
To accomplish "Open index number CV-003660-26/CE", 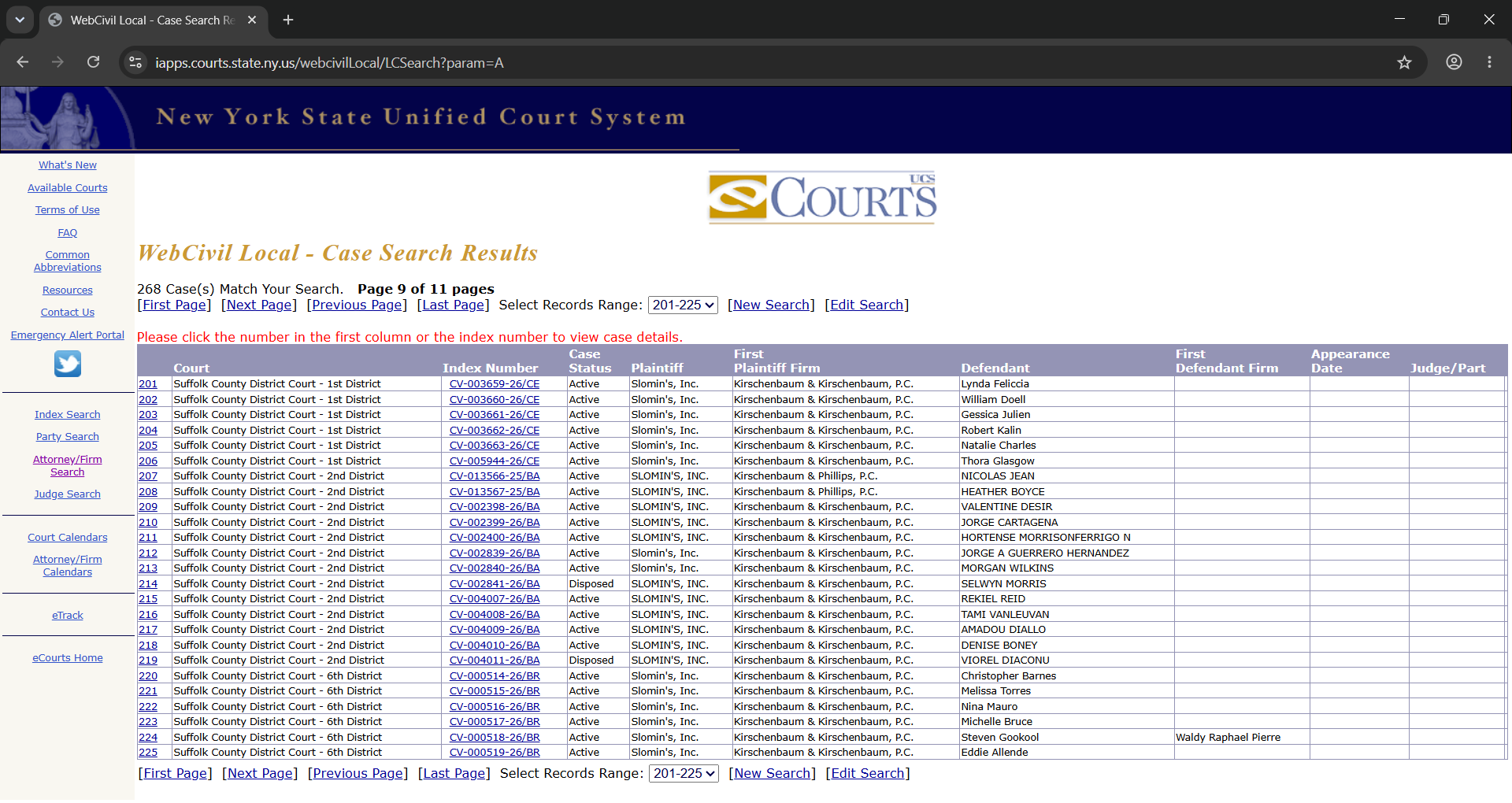I will (x=495, y=400).
